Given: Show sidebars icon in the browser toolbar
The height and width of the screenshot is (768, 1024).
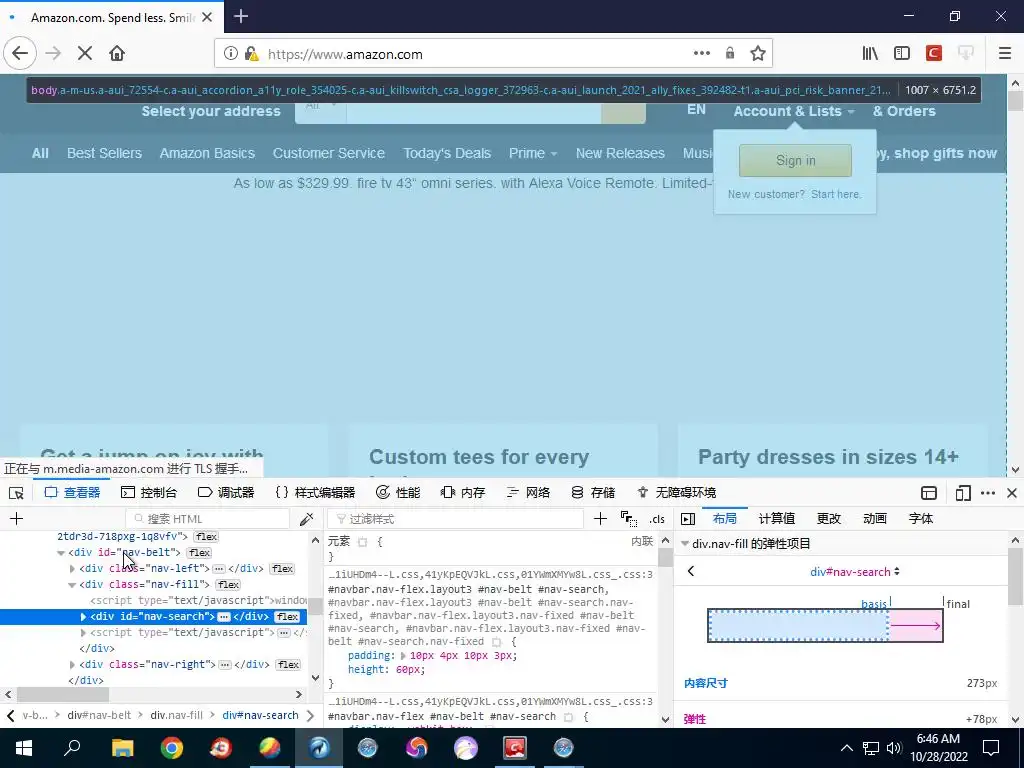Looking at the screenshot, I should (x=902, y=54).
